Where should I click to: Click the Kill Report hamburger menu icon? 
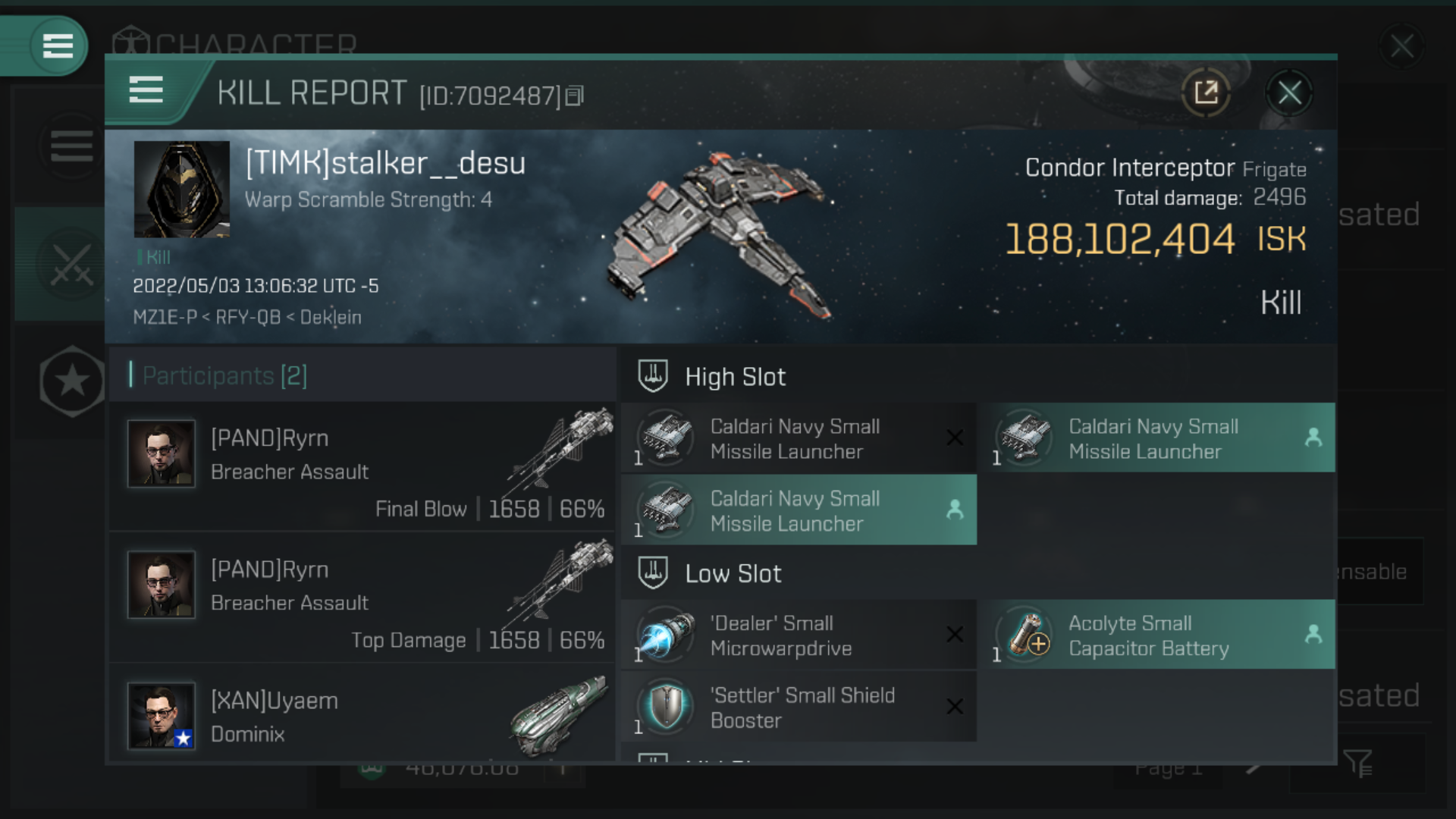pos(146,92)
